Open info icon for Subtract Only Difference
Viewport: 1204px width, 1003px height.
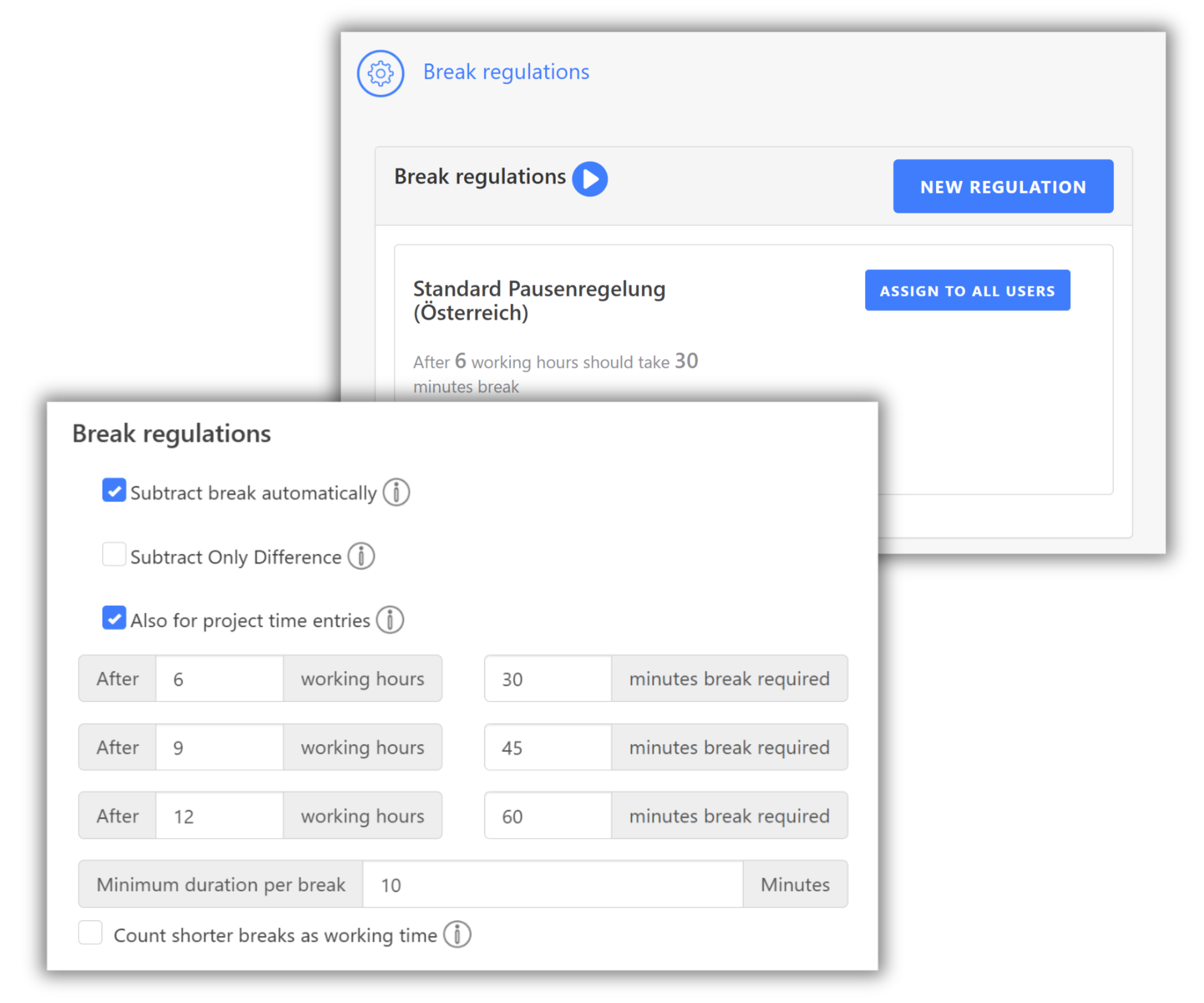[361, 556]
